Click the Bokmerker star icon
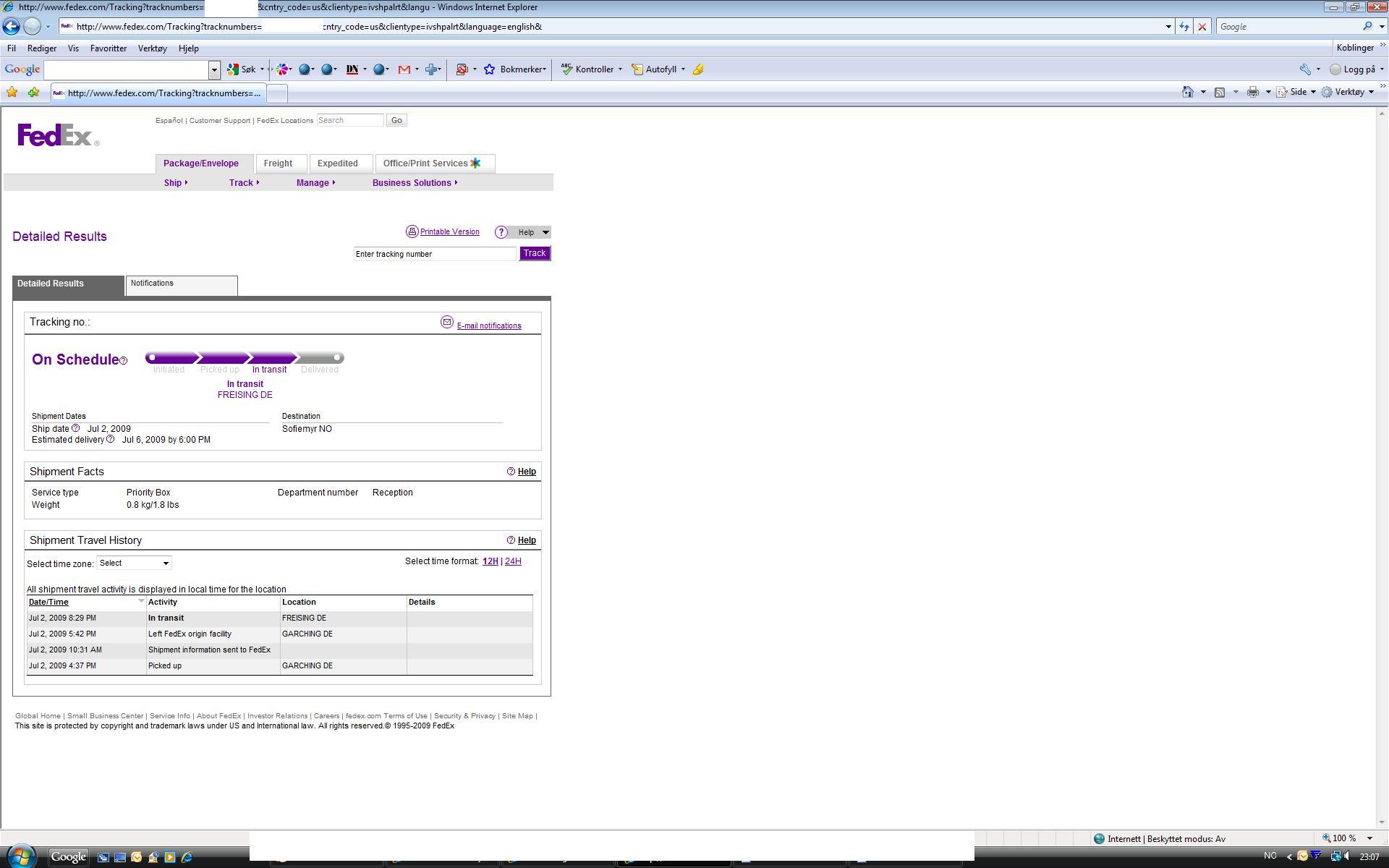This screenshot has width=1389, height=868. 490,69
